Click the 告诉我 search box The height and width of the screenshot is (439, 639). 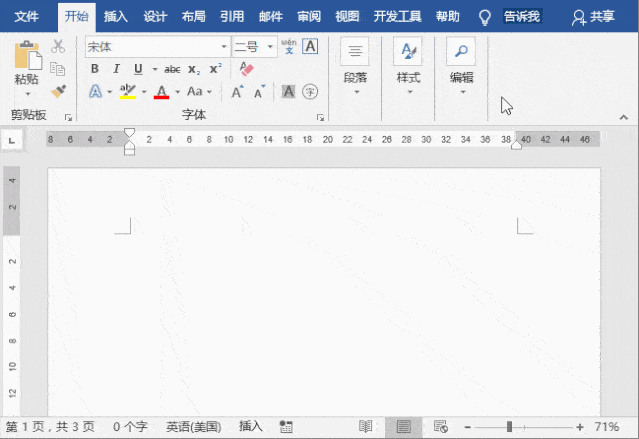click(522, 17)
